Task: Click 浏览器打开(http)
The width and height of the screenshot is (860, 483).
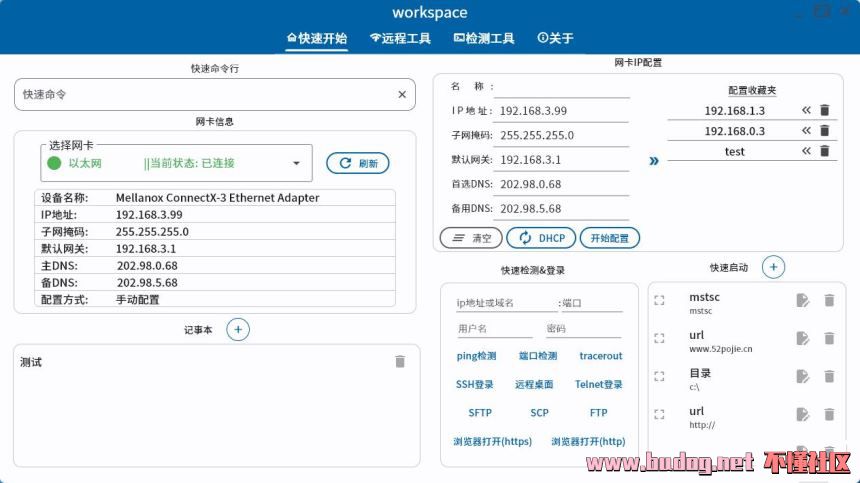Action: pos(588,441)
